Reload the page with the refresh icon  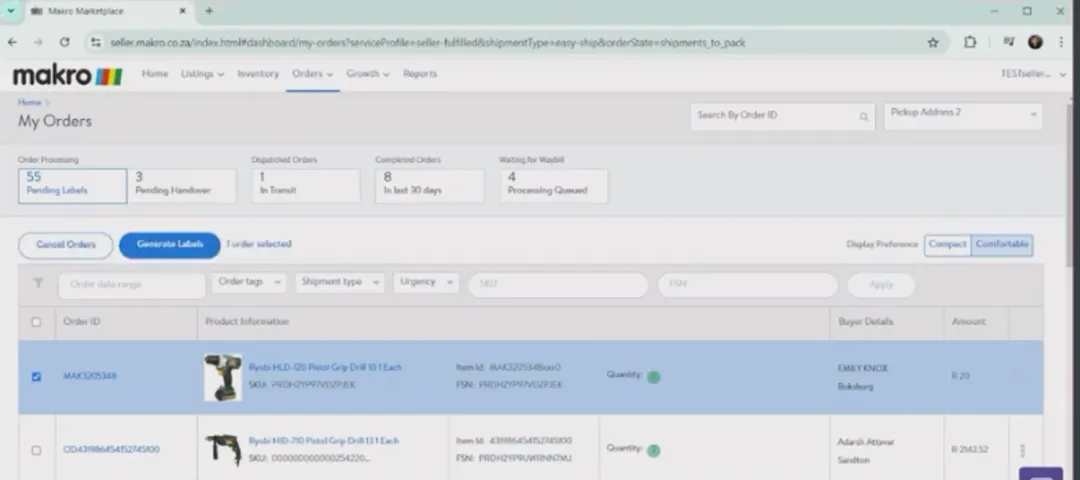64,43
